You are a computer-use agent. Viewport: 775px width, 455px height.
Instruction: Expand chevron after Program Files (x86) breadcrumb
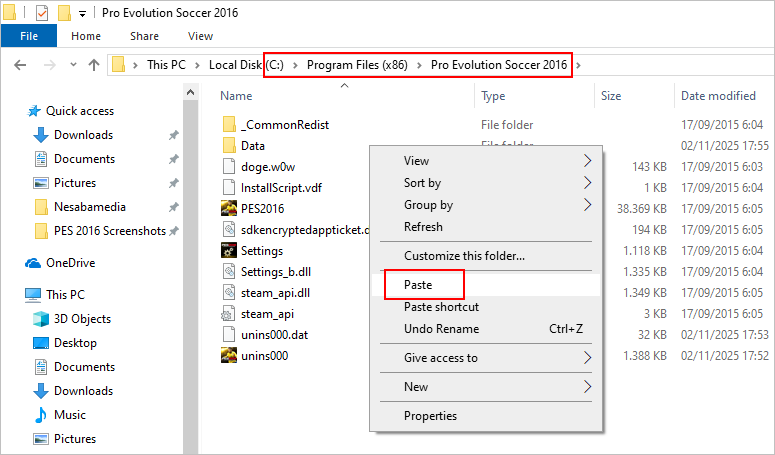(419, 65)
